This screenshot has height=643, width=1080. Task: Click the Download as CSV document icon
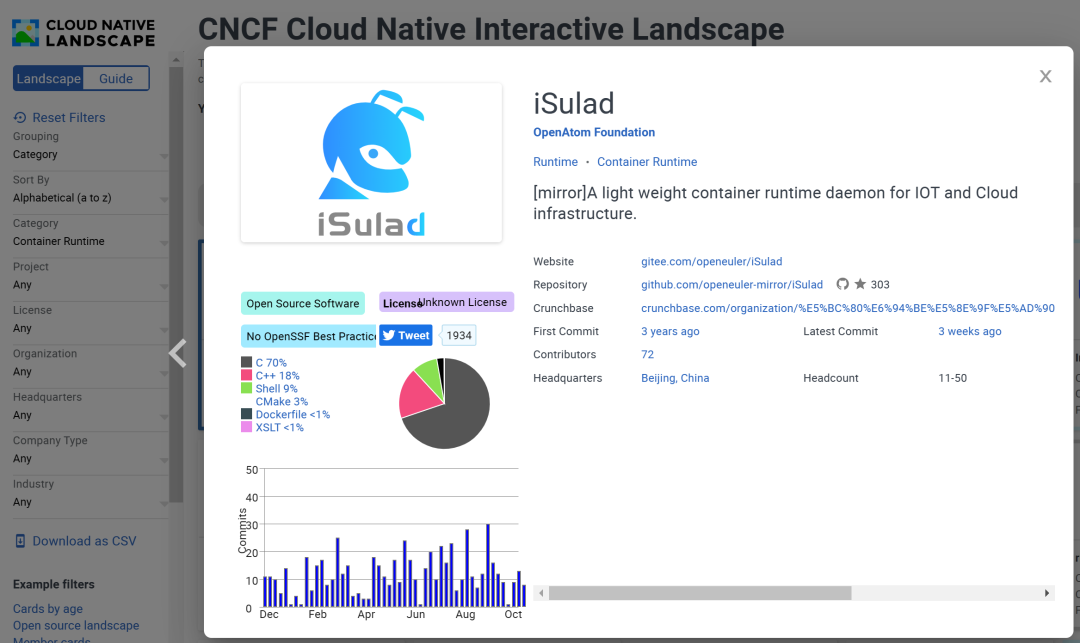click(20, 540)
